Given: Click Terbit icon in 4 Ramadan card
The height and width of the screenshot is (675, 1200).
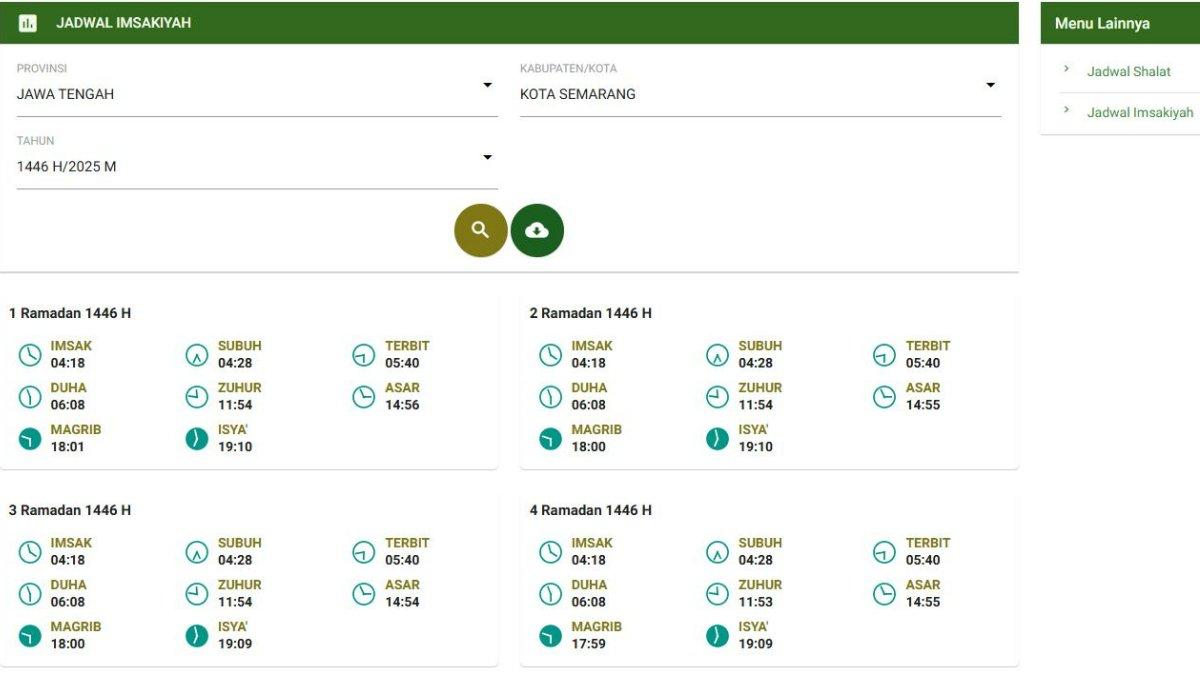Looking at the screenshot, I should [884, 552].
